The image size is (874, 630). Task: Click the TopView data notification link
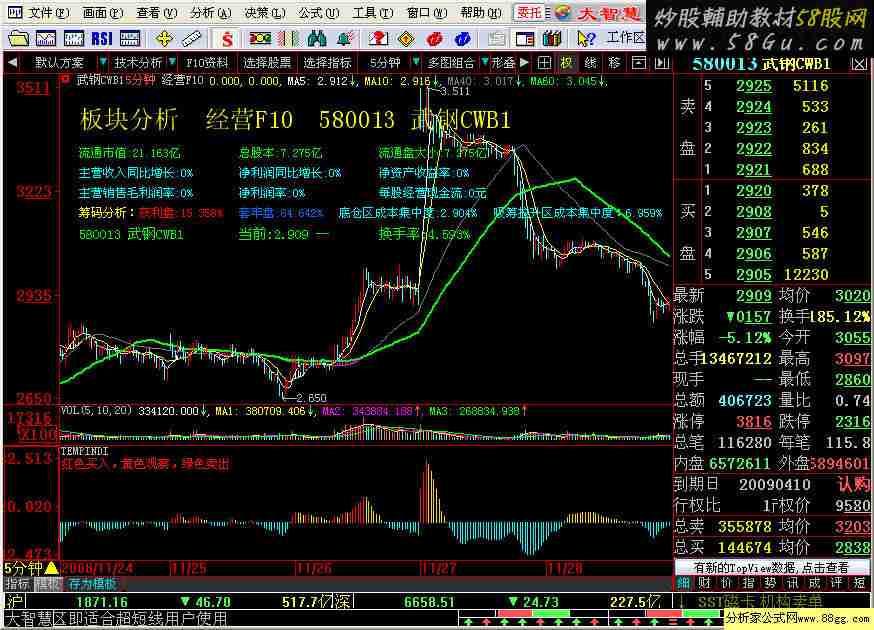click(771, 568)
